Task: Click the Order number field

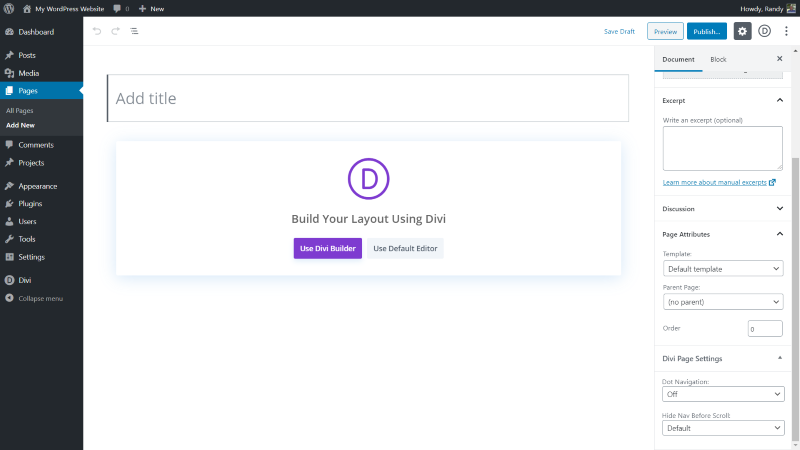Action: pos(765,329)
